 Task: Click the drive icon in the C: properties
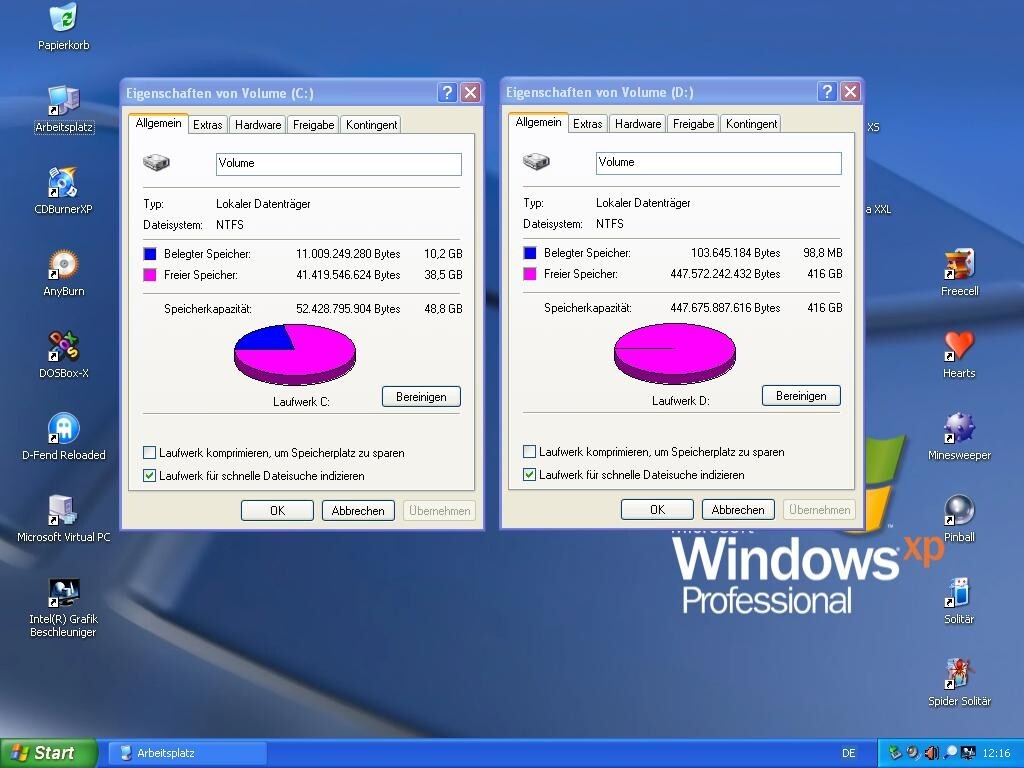pos(157,162)
